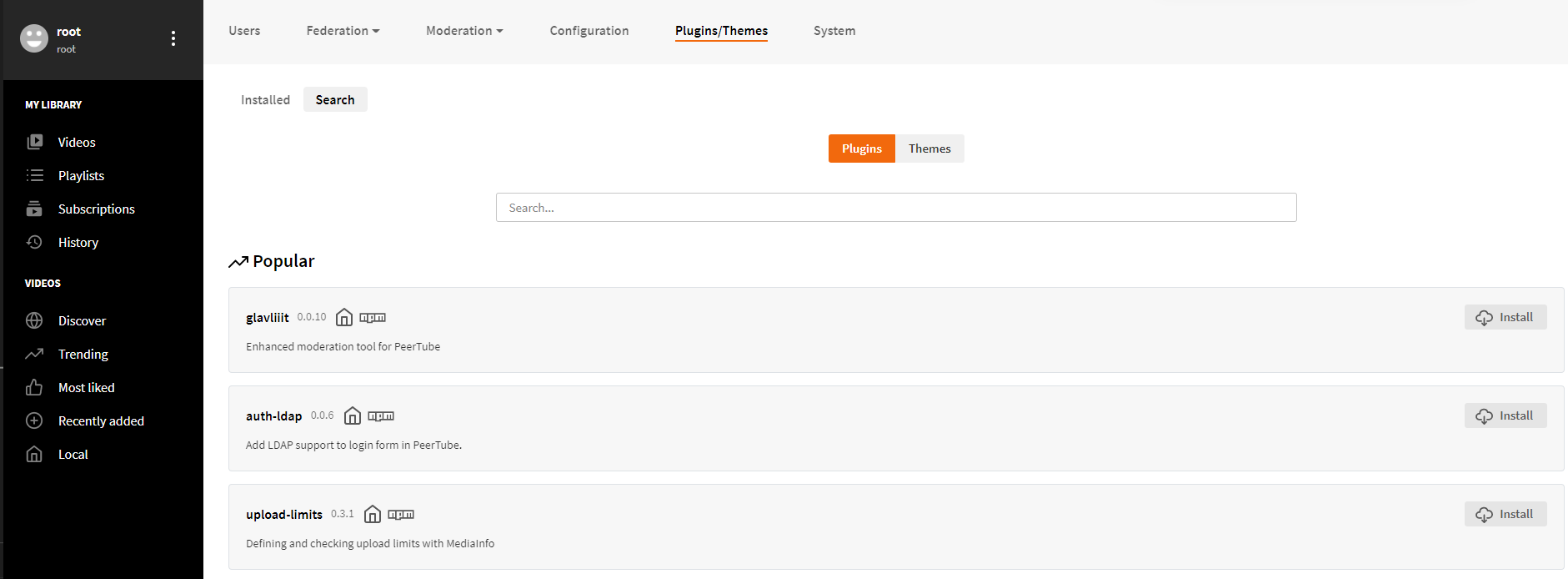Switch to the Installed tab
The image size is (1568, 579).
[265, 99]
